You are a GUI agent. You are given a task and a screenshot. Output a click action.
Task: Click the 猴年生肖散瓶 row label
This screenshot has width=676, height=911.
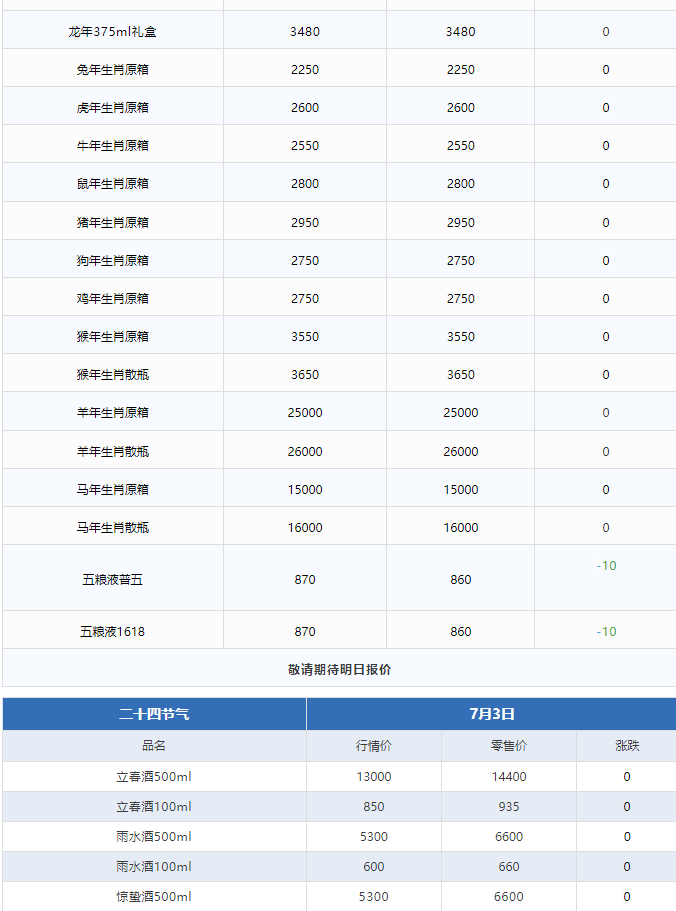point(112,375)
